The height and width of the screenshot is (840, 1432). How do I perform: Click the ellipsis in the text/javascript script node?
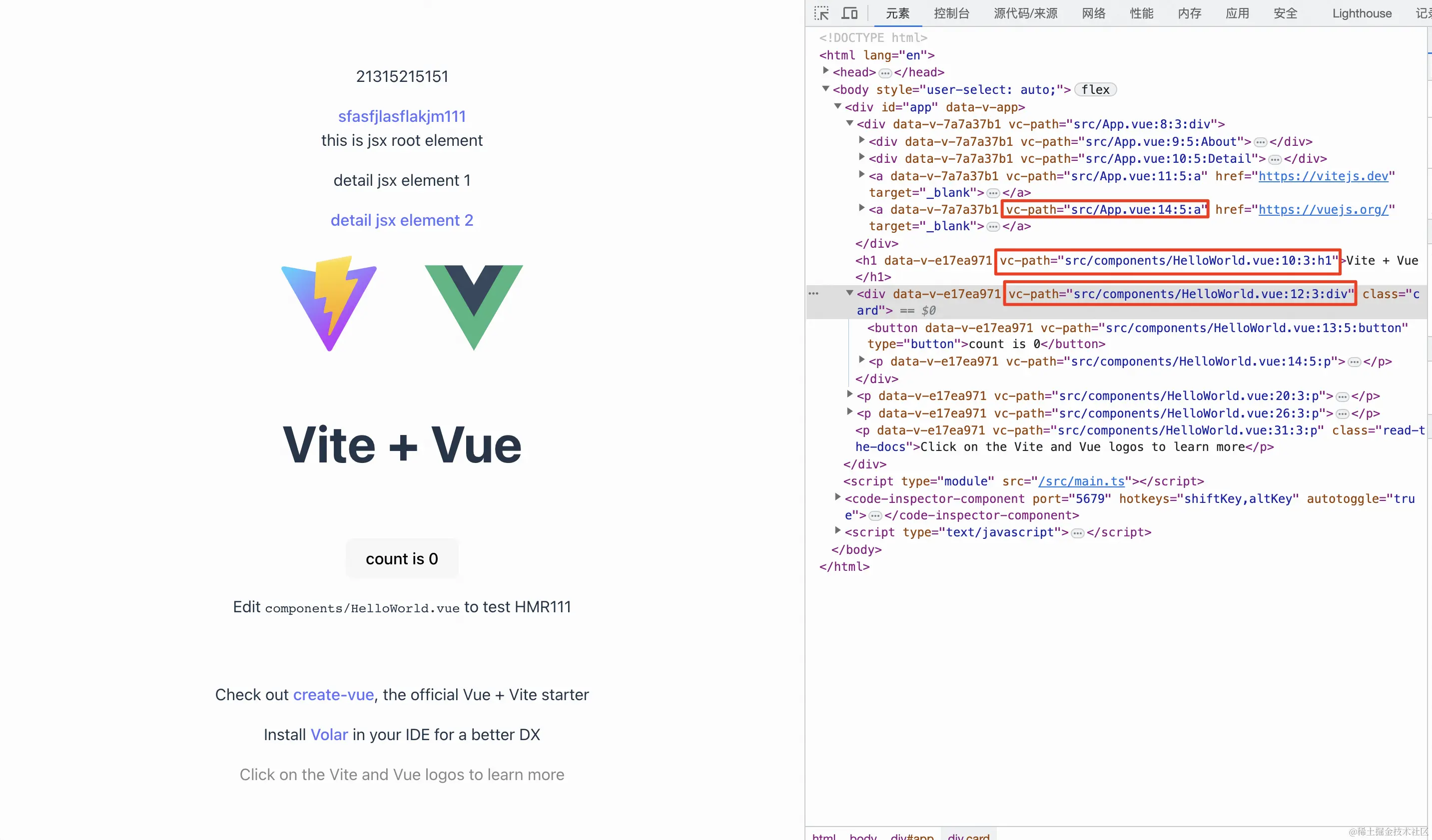point(1077,532)
